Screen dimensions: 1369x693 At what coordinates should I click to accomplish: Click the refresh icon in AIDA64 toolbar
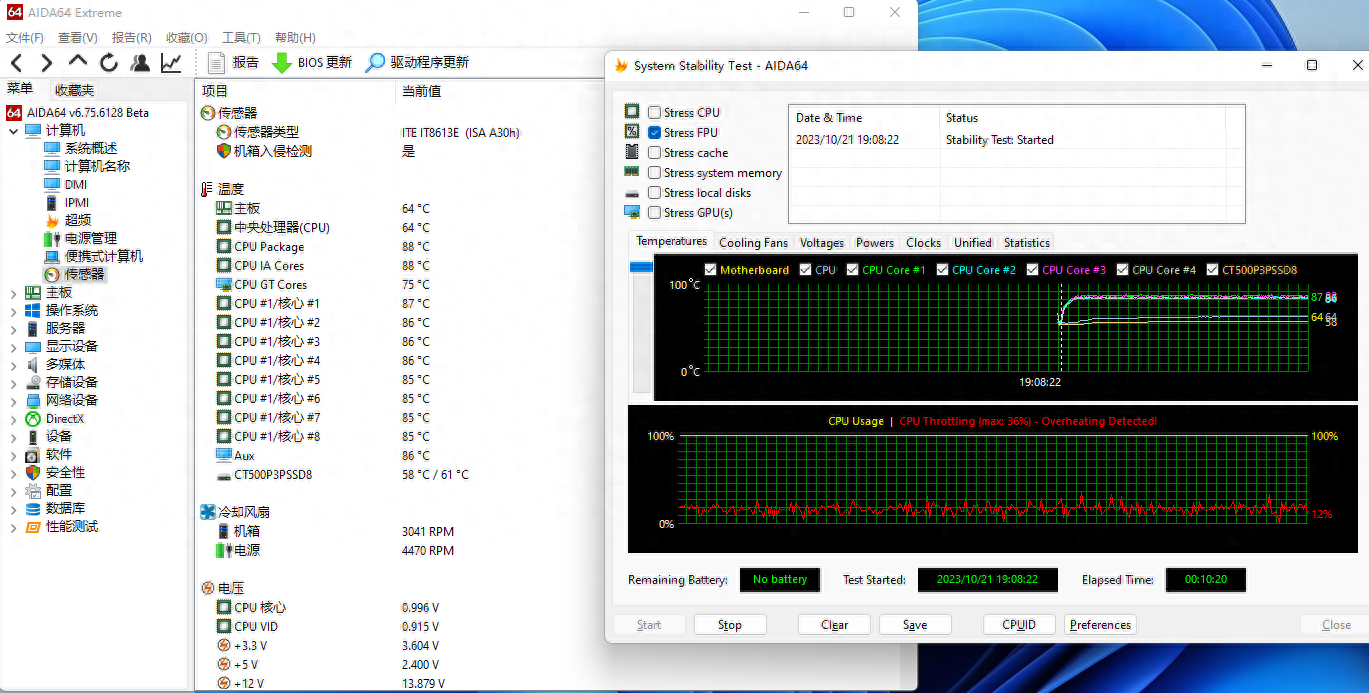pyautogui.click(x=109, y=63)
